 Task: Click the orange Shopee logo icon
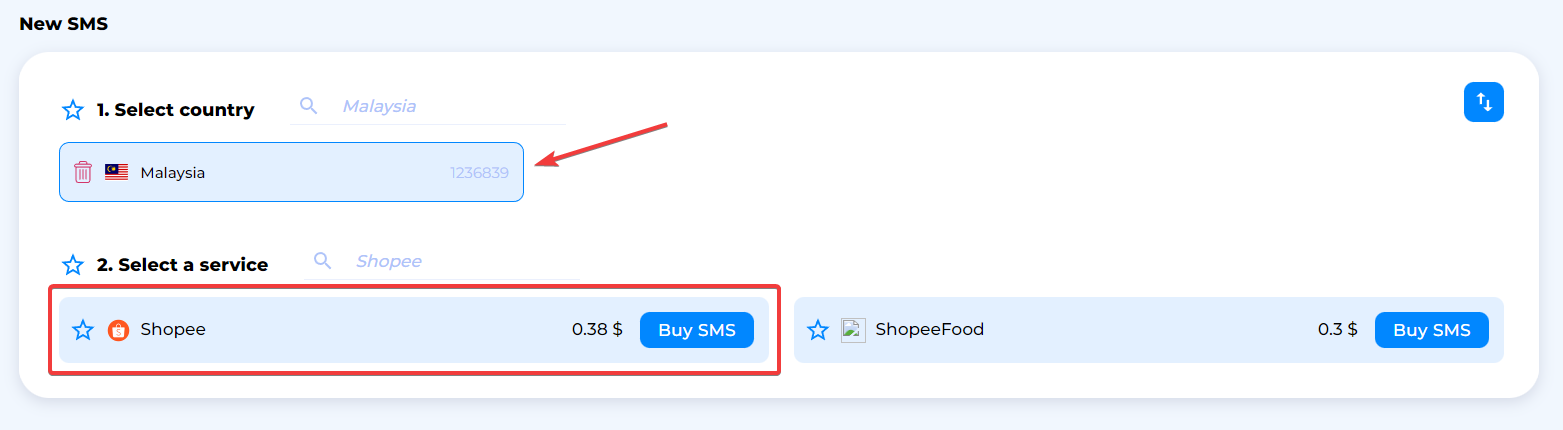click(x=118, y=330)
